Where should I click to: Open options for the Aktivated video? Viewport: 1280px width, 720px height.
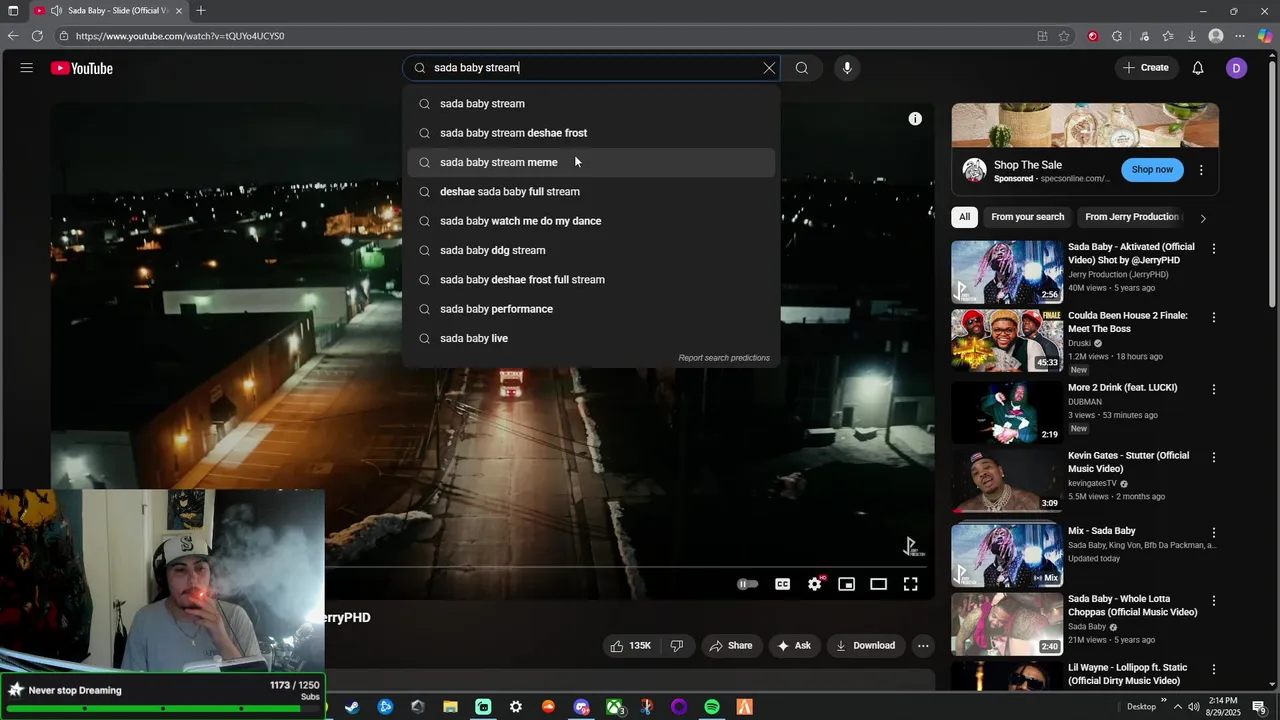point(1214,249)
